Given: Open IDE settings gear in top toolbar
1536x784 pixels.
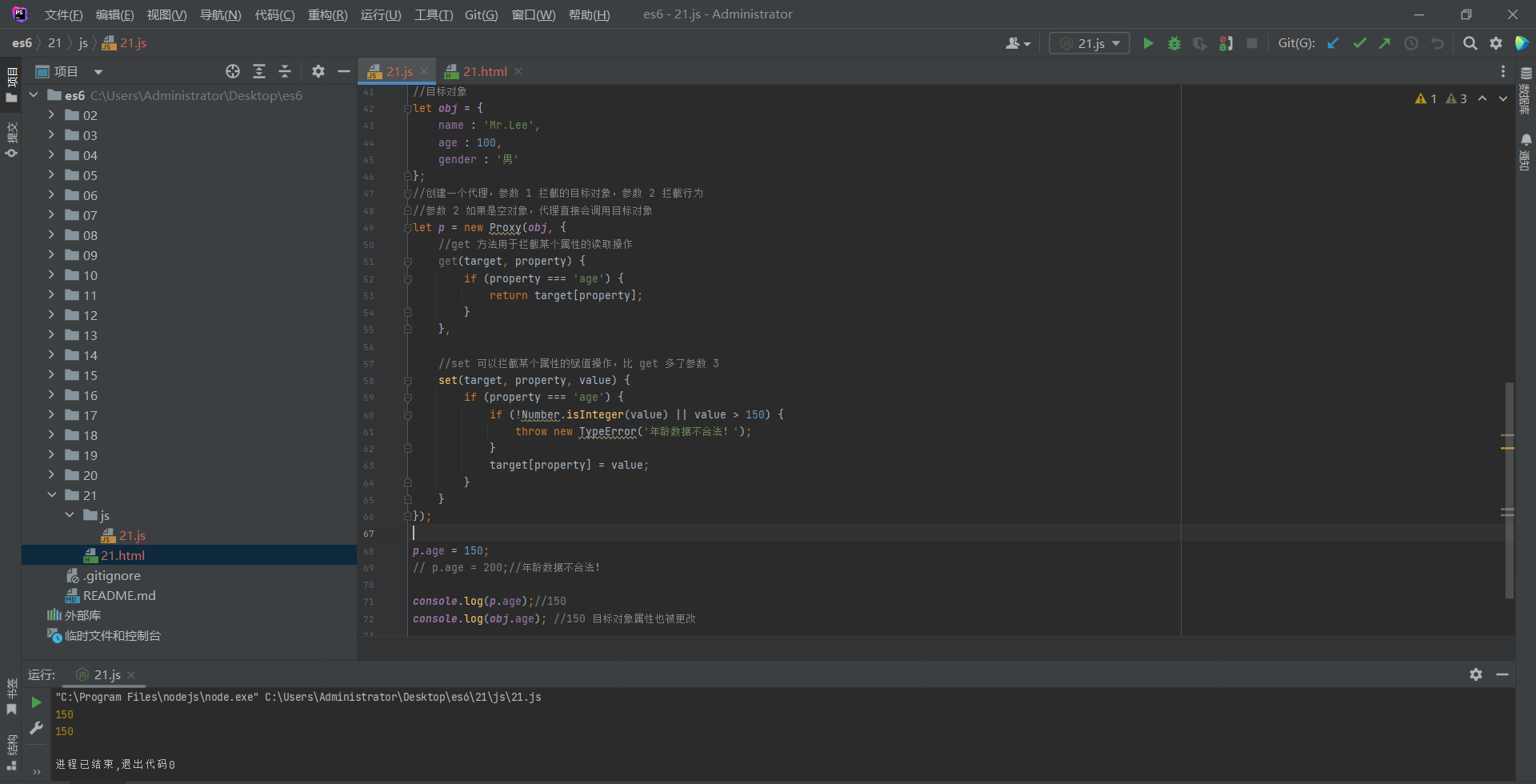Looking at the screenshot, I should [1496, 43].
